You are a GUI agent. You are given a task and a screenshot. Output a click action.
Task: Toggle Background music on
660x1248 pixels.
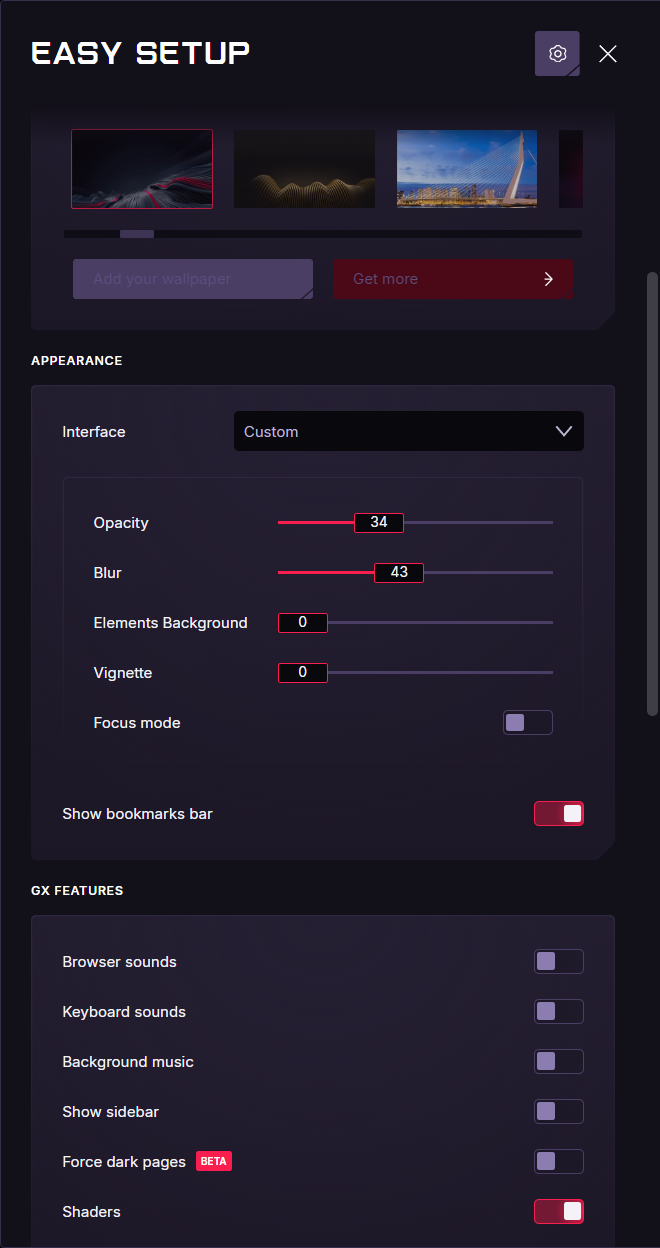(x=558, y=1062)
